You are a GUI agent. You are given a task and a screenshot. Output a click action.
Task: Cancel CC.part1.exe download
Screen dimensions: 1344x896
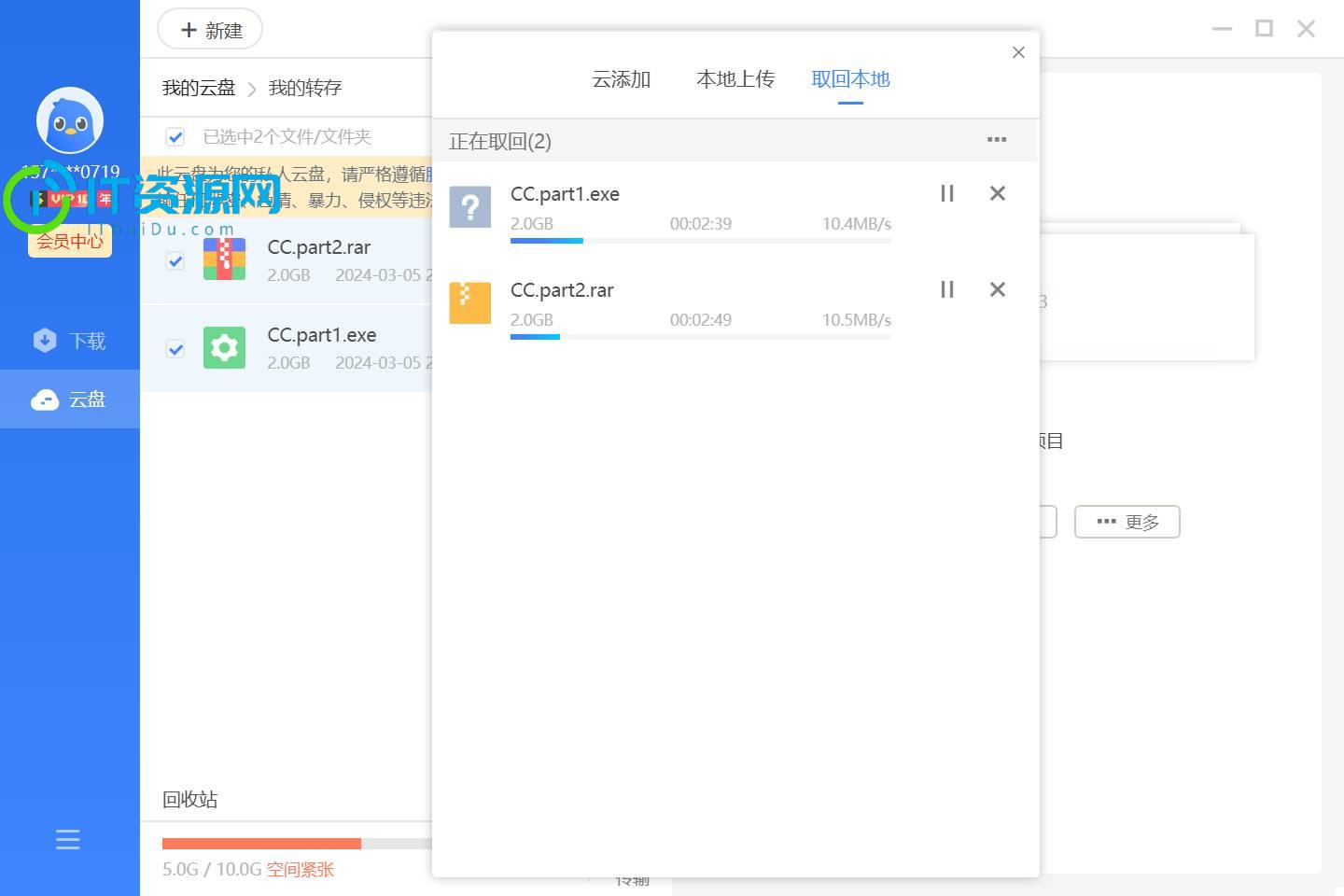click(x=997, y=193)
